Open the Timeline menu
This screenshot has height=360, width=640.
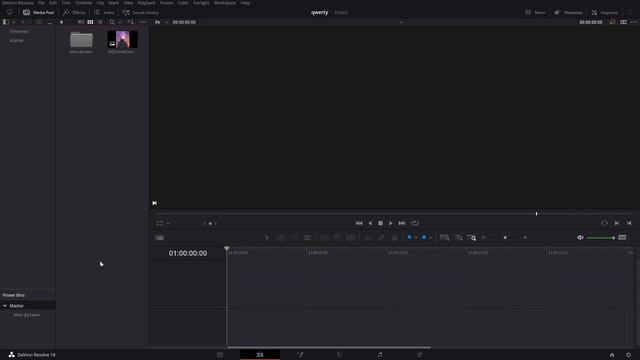83,3
